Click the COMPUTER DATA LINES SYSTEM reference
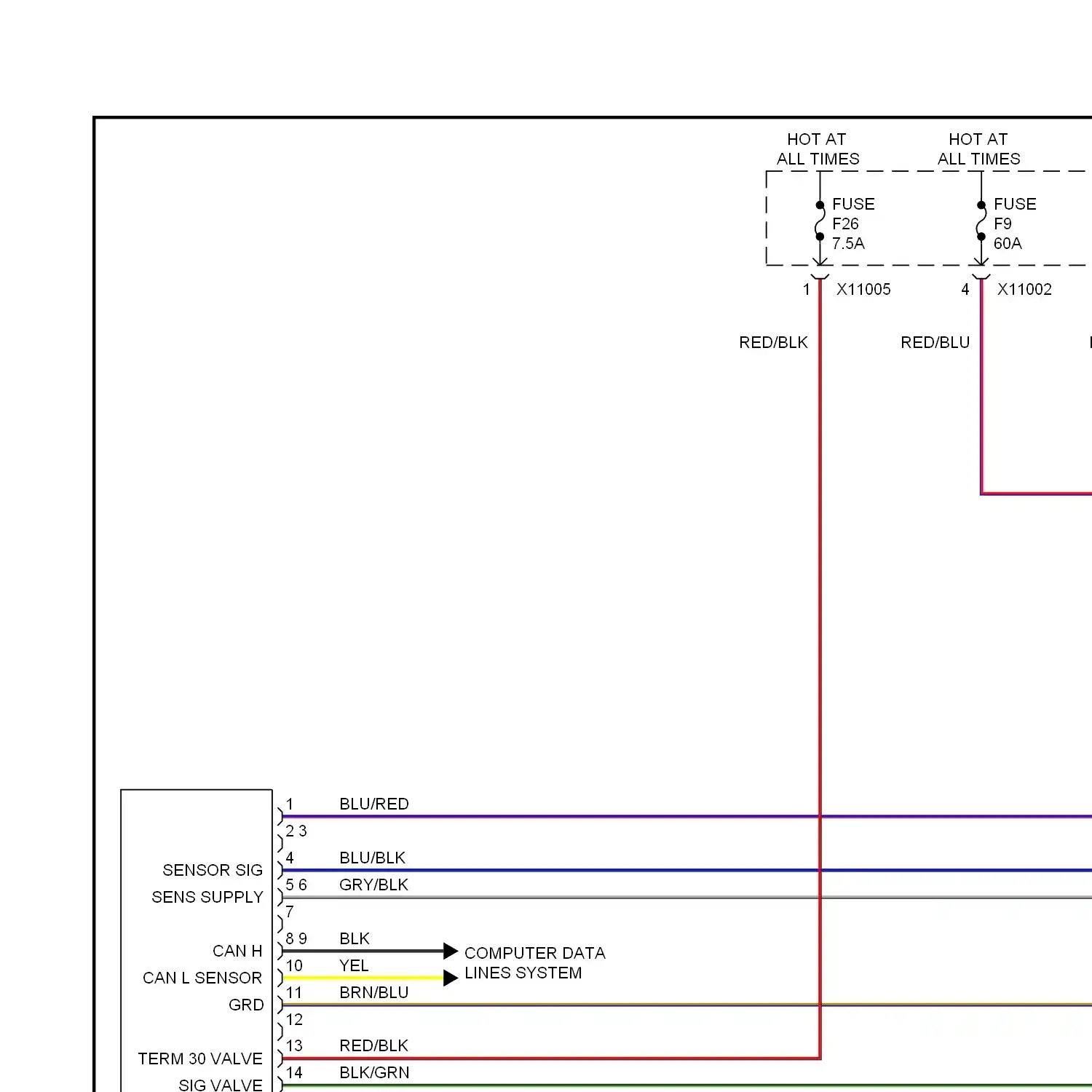The width and height of the screenshot is (1092, 1092). click(535, 962)
